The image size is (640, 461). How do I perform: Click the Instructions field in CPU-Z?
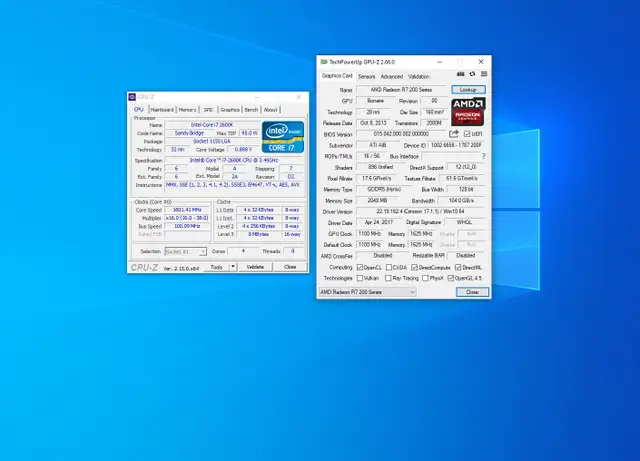pyautogui.click(x=234, y=188)
